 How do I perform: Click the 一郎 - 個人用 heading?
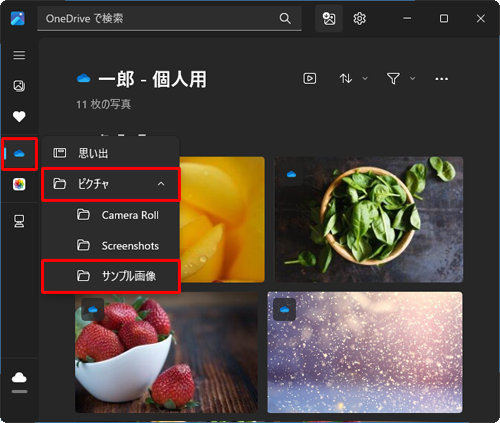tap(152, 79)
